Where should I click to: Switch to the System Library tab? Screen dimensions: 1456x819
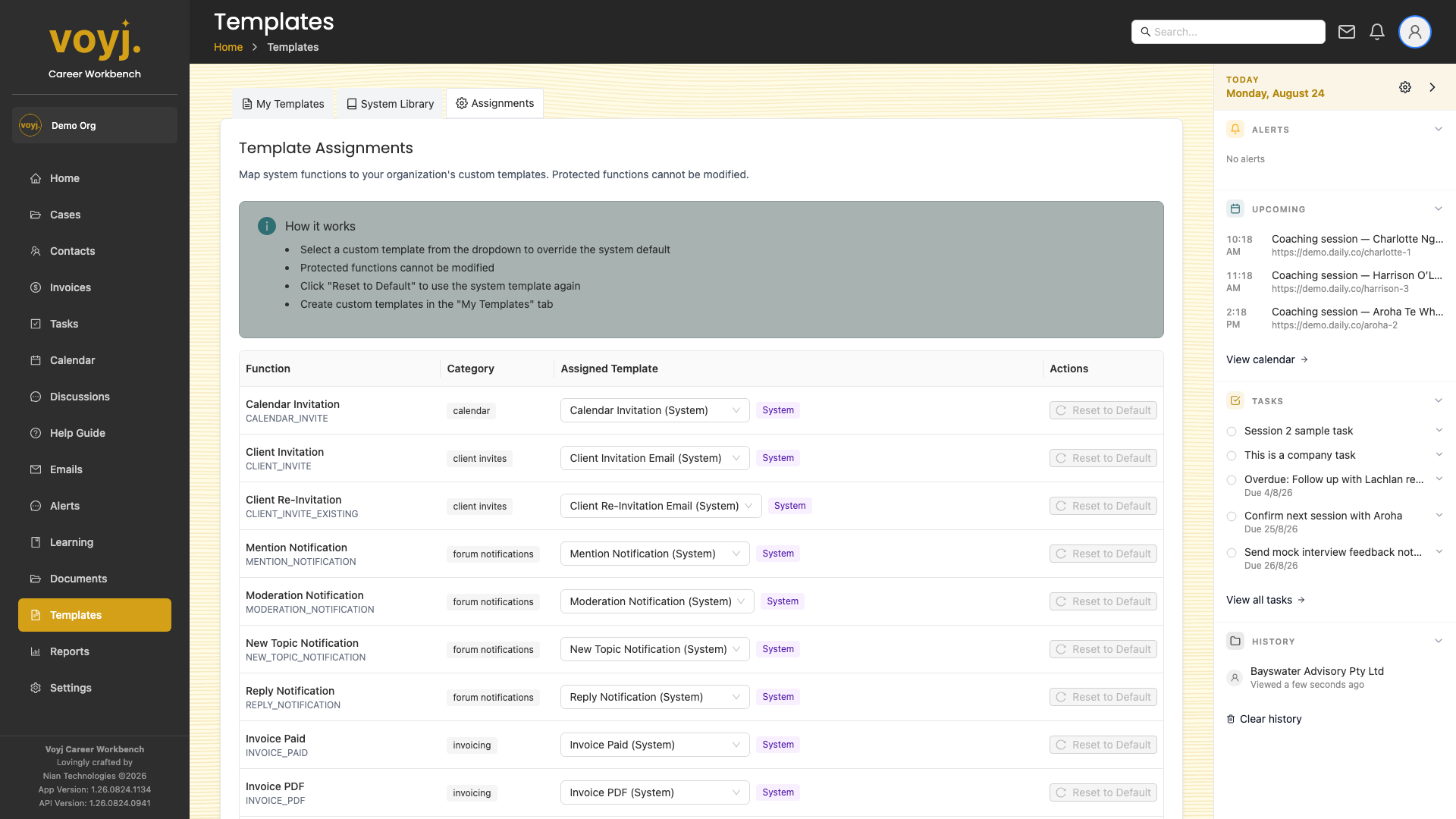390,104
